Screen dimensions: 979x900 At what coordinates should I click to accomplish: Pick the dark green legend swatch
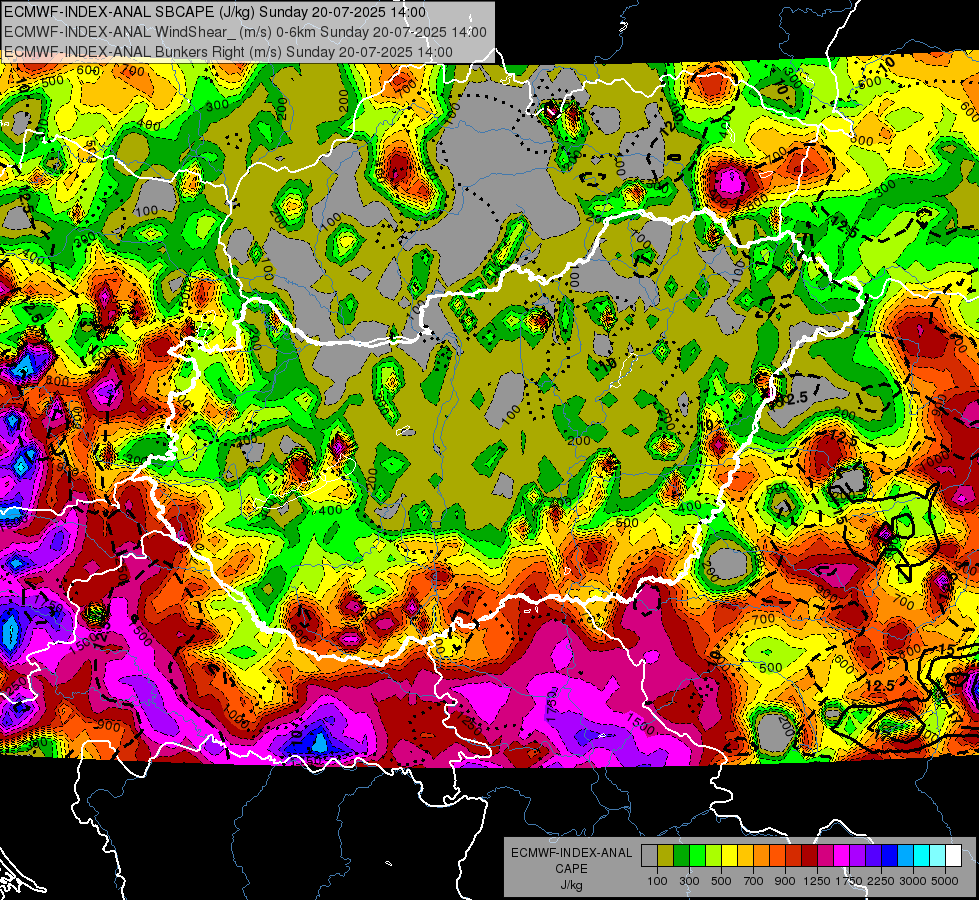681,856
